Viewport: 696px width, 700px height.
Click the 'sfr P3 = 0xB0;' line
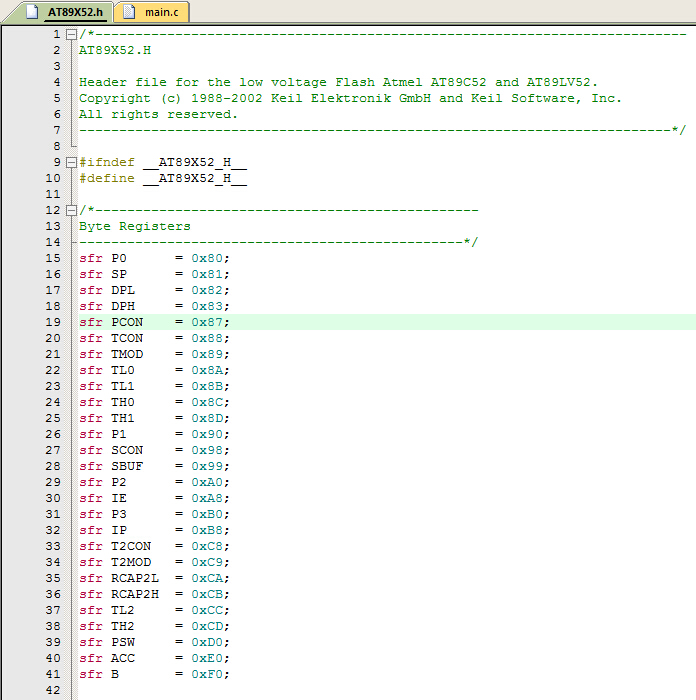coord(154,514)
